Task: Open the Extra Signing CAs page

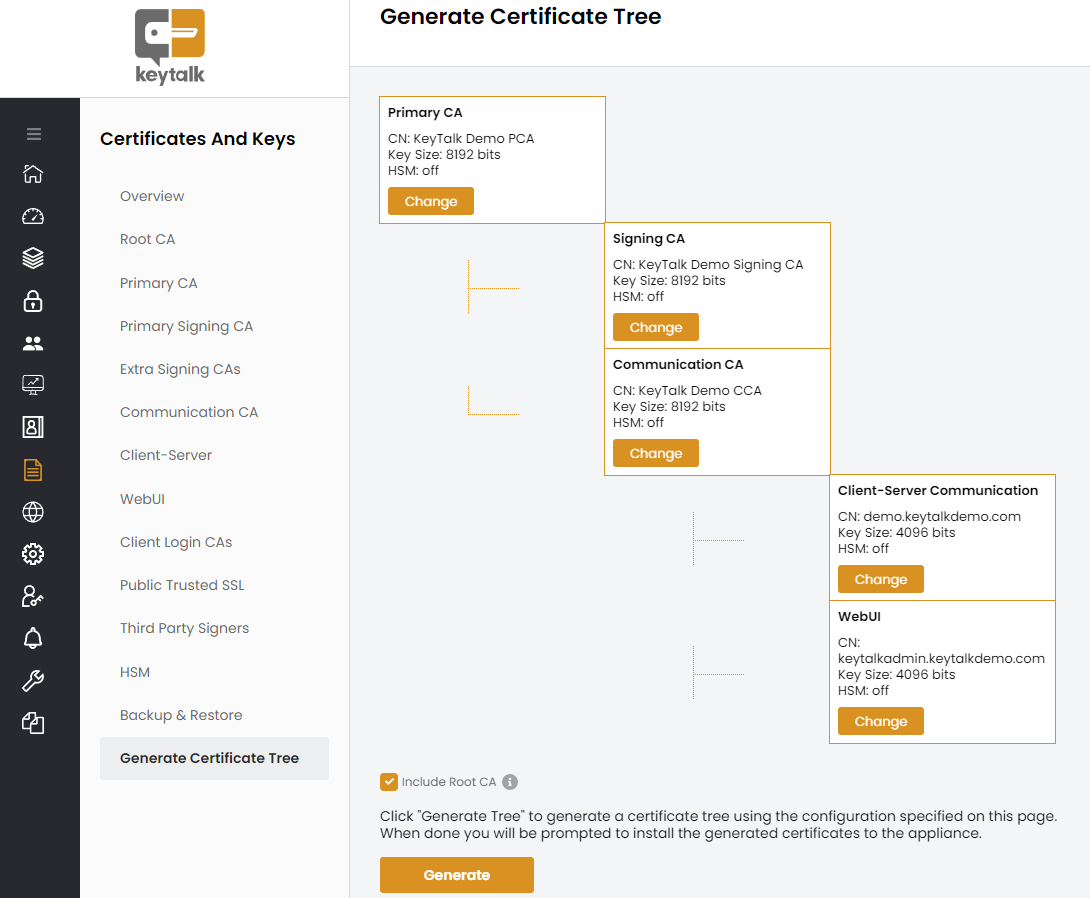Action: (180, 369)
